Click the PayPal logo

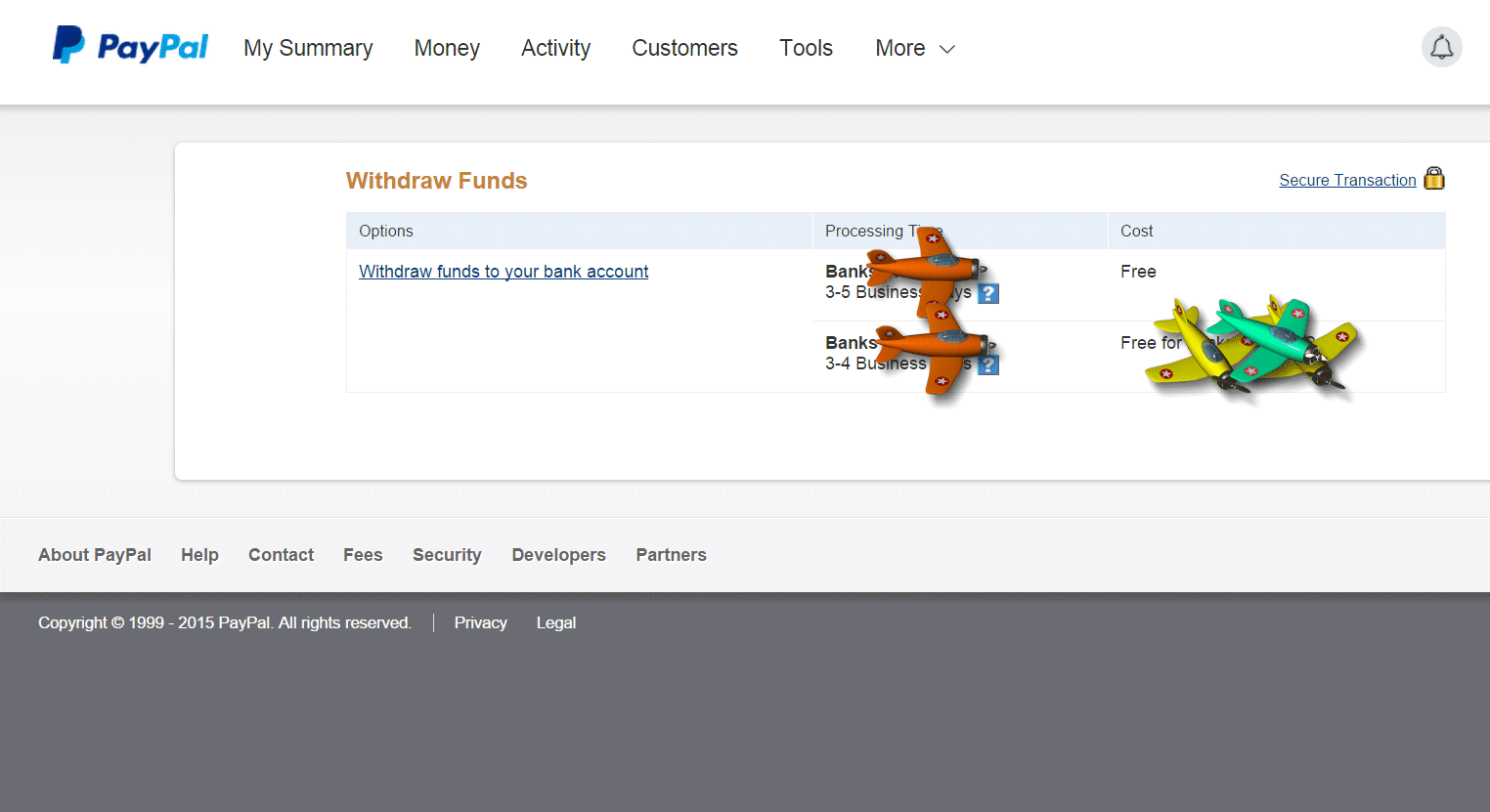coord(130,46)
